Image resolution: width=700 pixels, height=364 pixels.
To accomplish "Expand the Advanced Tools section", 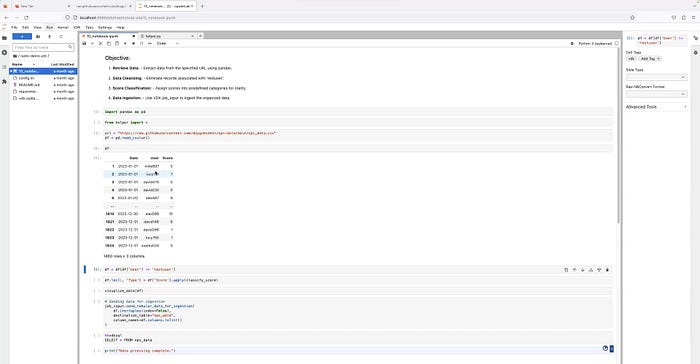I will point(656,107).
